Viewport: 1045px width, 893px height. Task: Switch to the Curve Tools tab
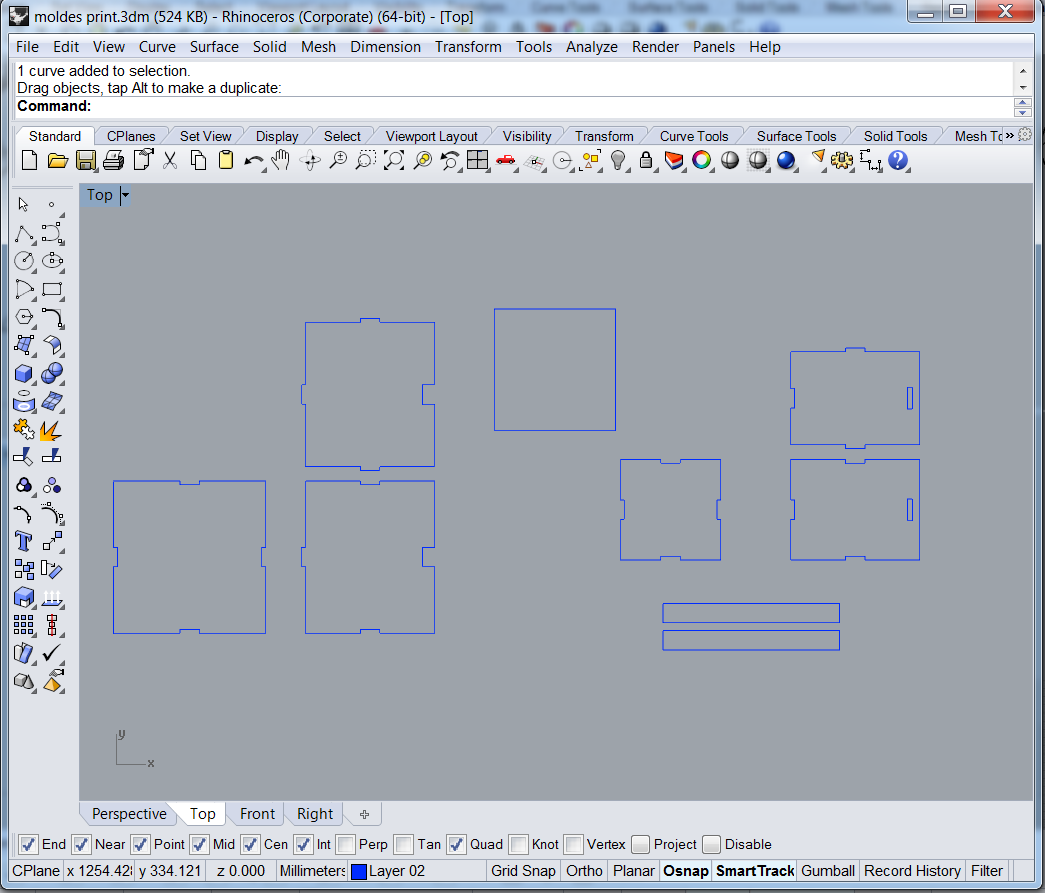694,136
